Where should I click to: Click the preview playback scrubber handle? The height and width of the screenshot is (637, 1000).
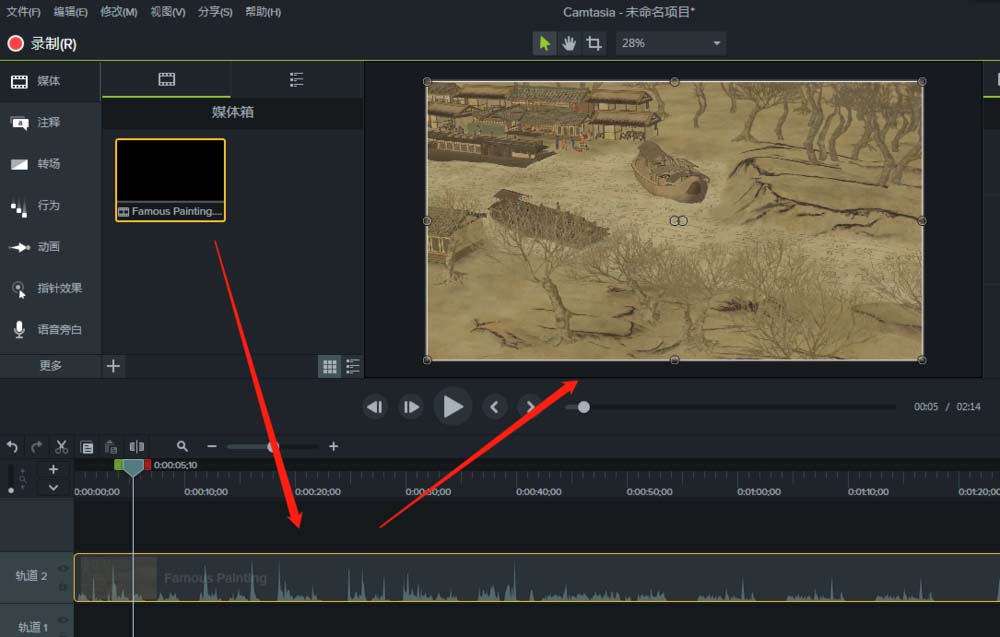coord(584,407)
